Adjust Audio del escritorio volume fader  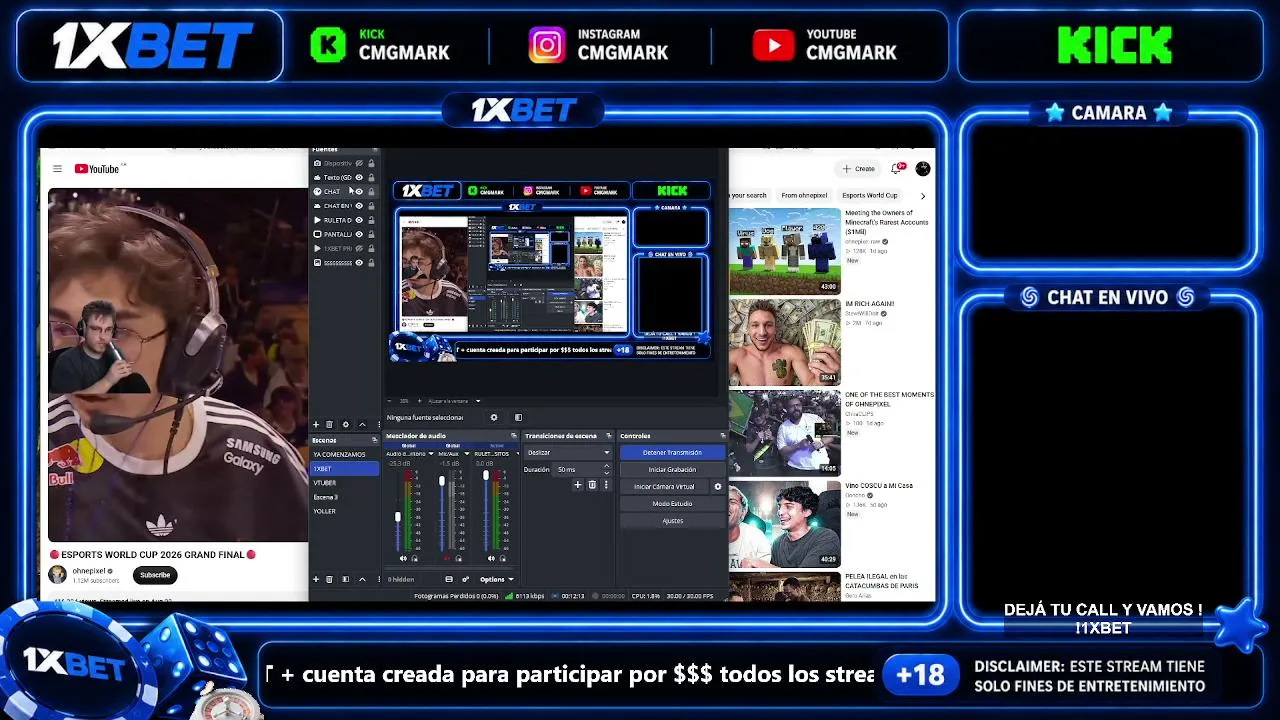coord(398,516)
